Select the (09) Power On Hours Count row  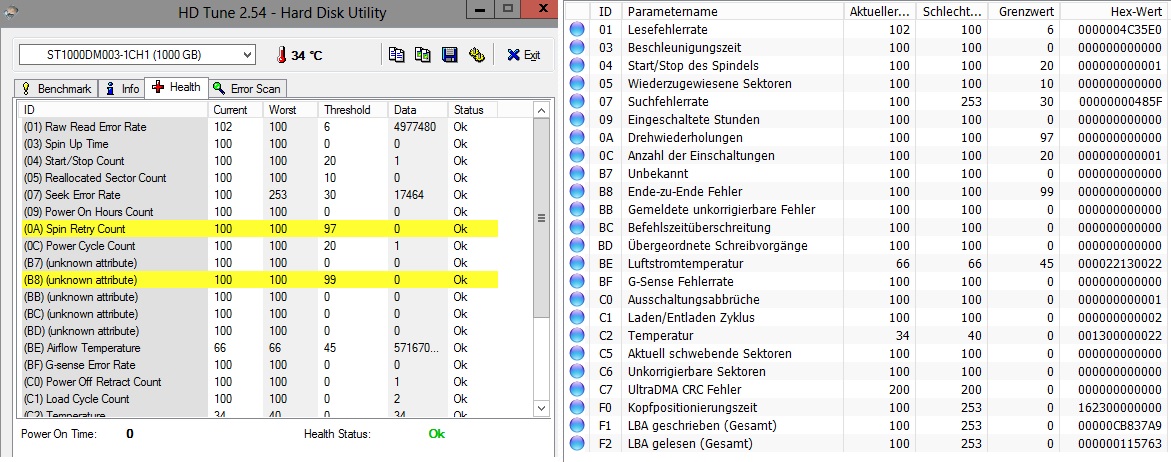coord(258,212)
